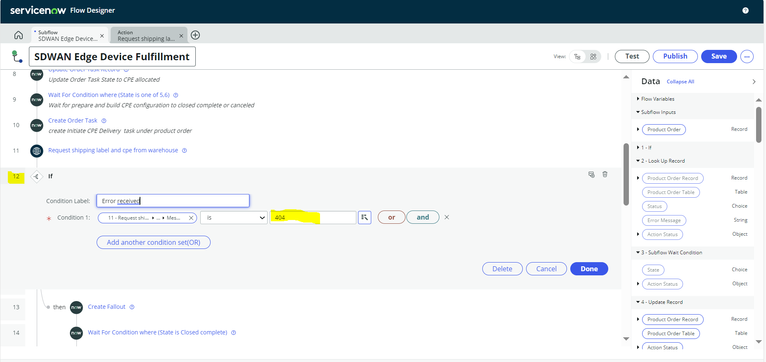Copy the If step with duplicate icon
The height and width of the screenshot is (362, 766).
coord(592,174)
